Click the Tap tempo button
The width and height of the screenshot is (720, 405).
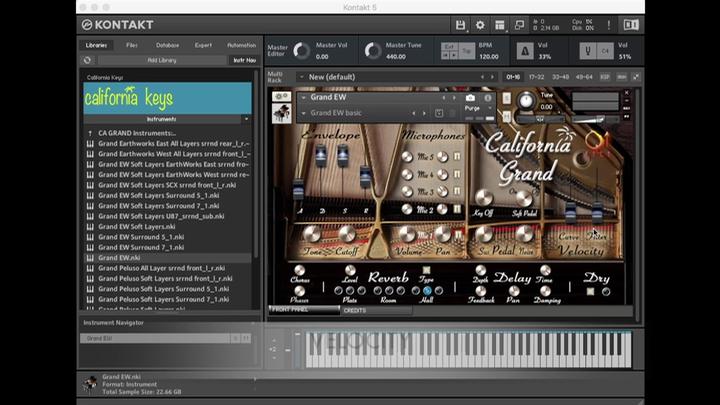tap(467, 51)
